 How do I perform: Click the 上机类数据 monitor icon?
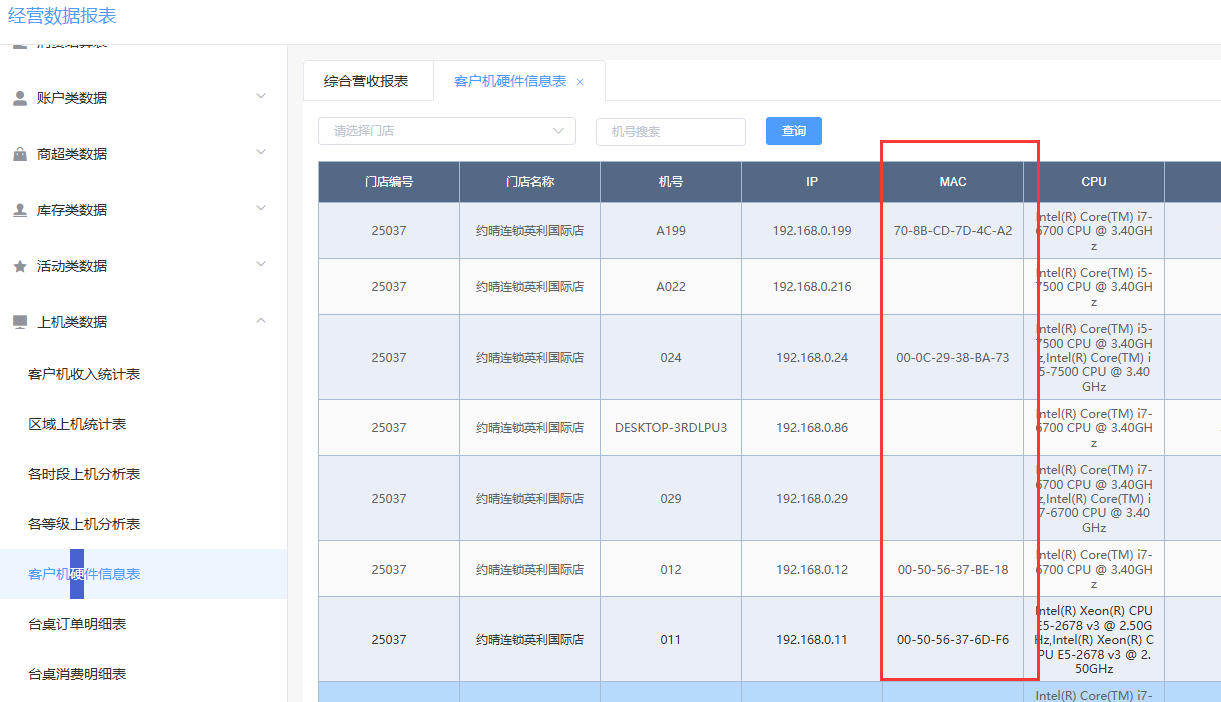pyautogui.click(x=20, y=322)
